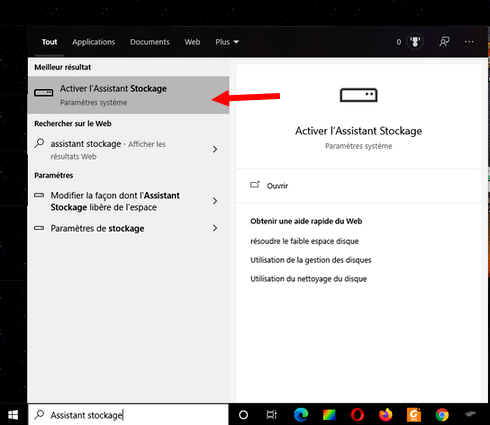Click Ouvrir to open the setting
This screenshot has width=490, height=425.
tap(277, 186)
